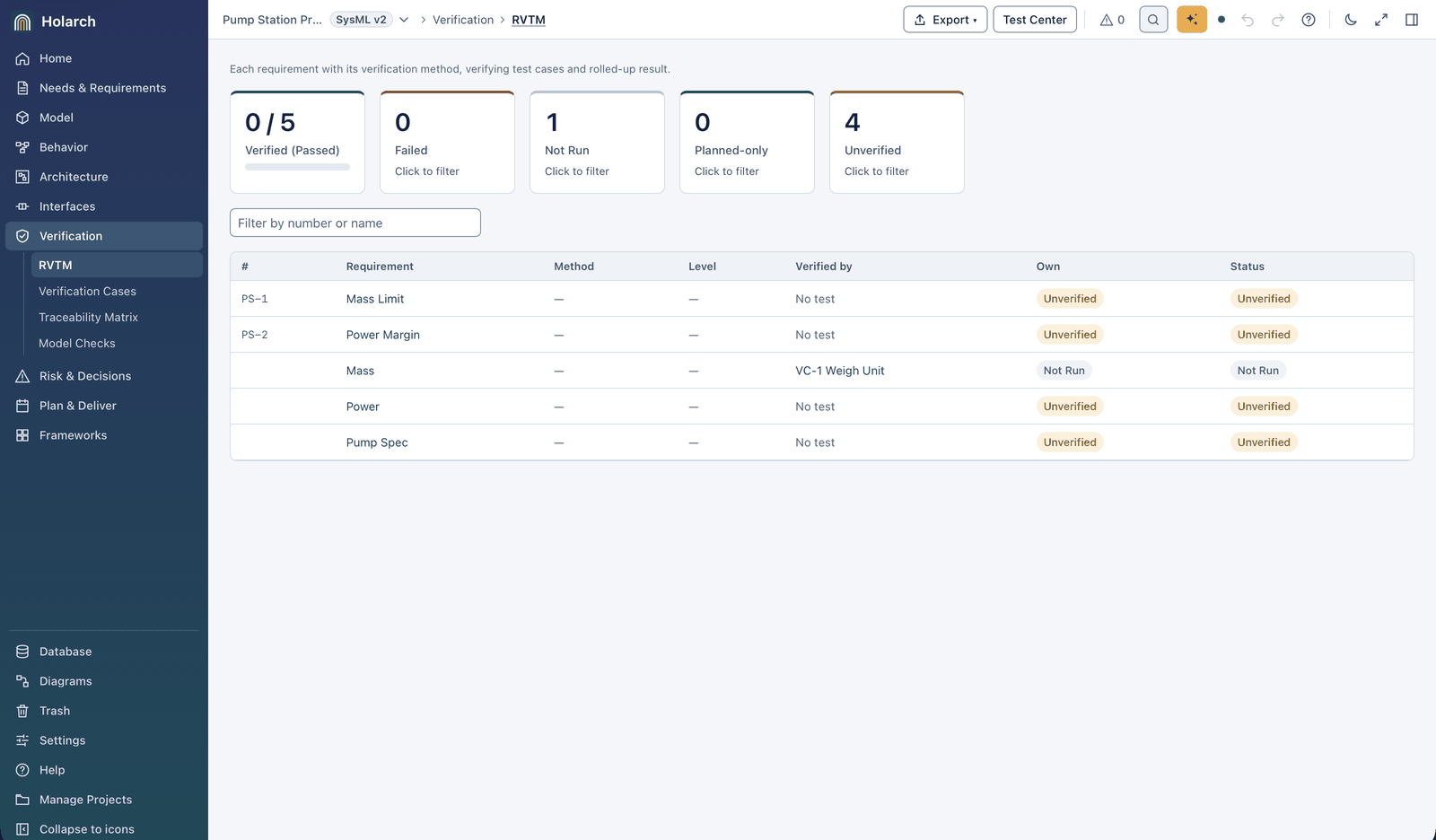Open Model Checks subpage
The image size is (1436, 840).
click(77, 344)
